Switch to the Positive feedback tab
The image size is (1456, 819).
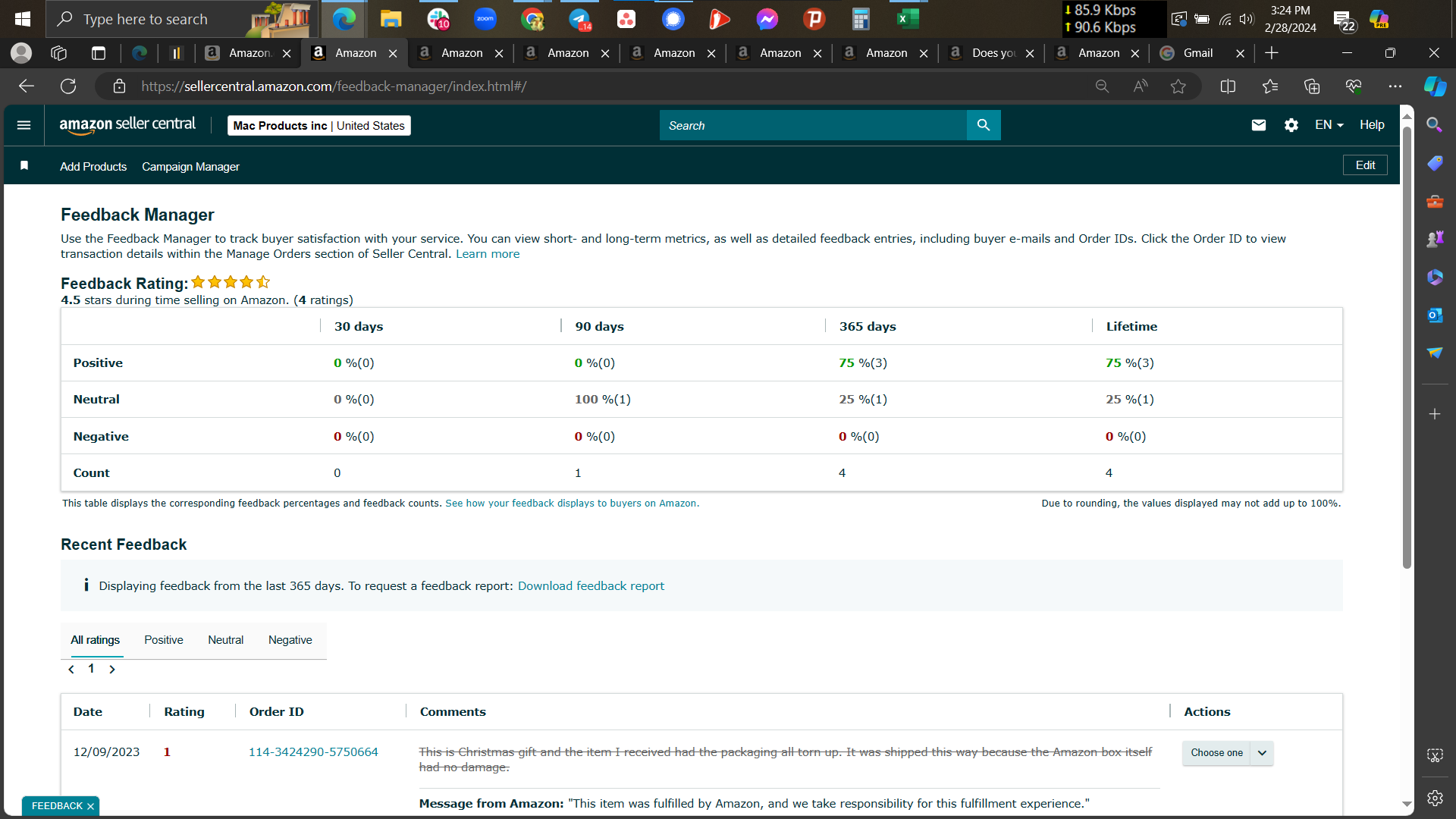(x=164, y=640)
